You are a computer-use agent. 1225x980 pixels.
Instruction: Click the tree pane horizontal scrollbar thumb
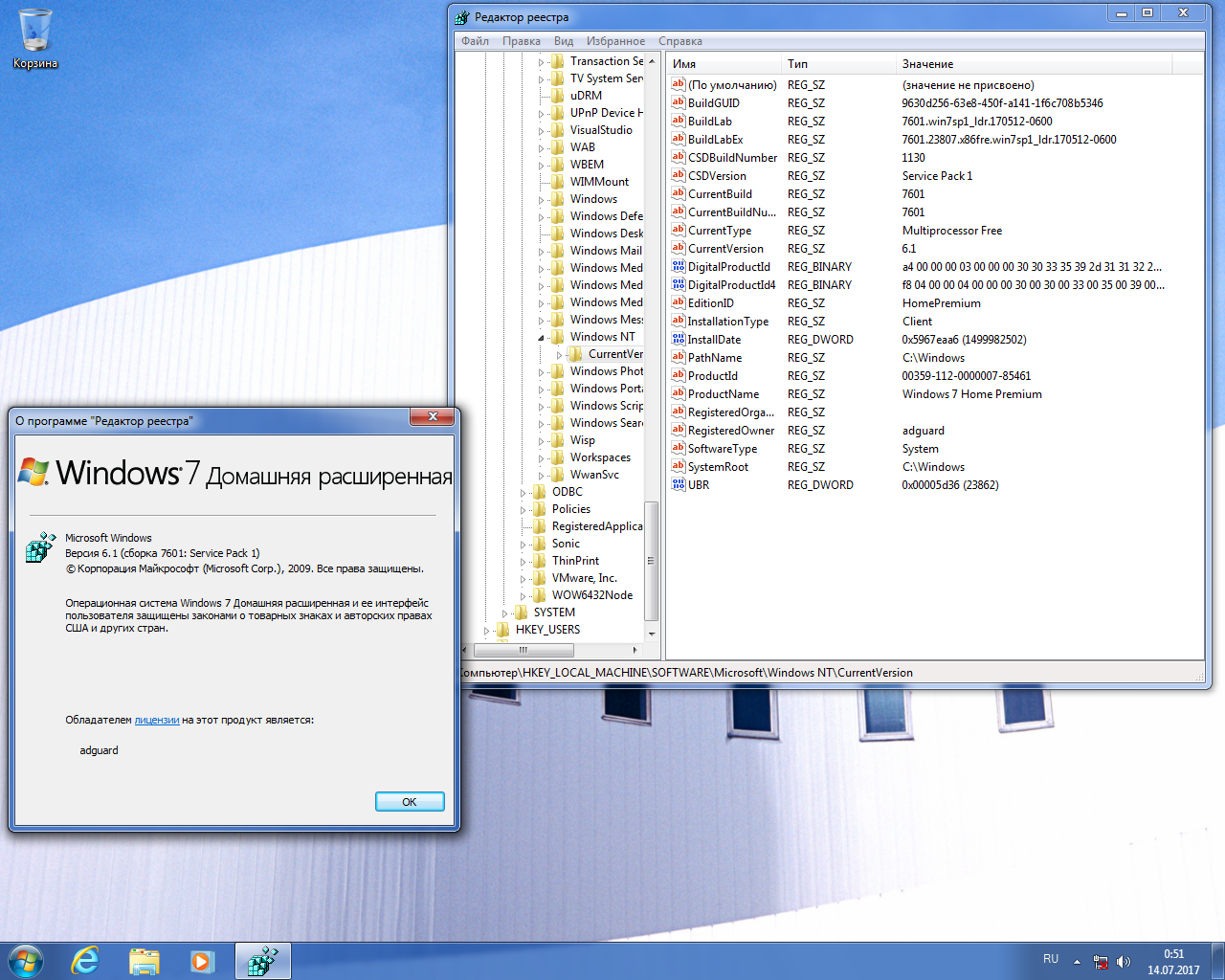pyautogui.click(x=523, y=650)
